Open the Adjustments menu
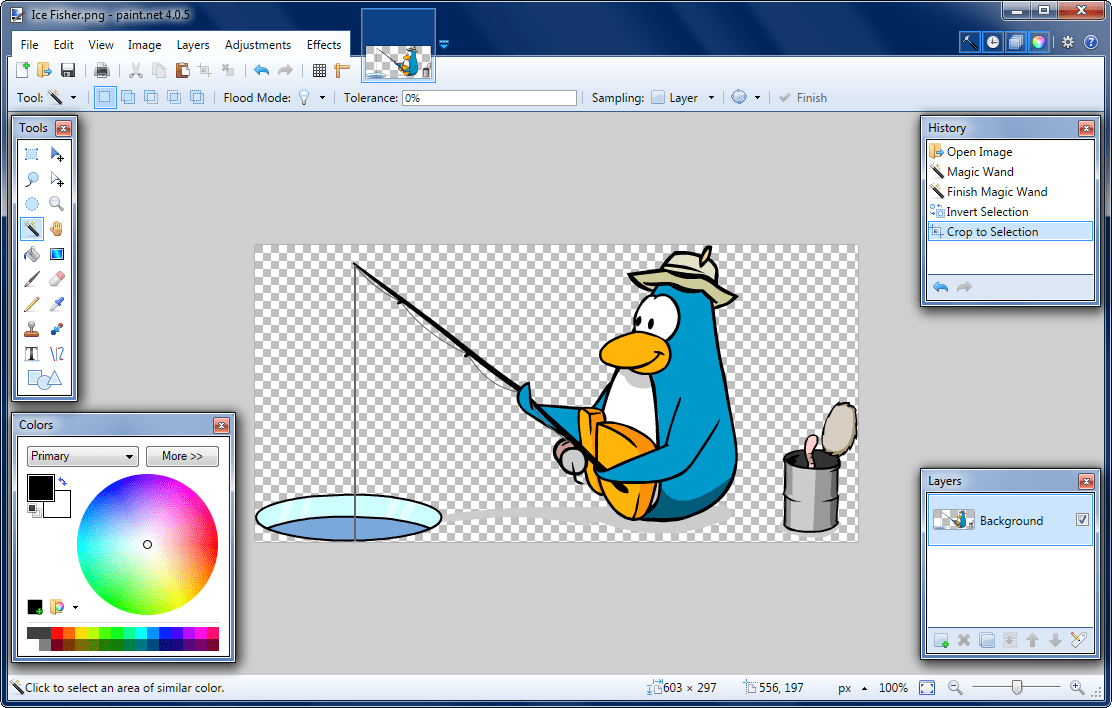Viewport: 1112px width, 708px height. click(258, 44)
